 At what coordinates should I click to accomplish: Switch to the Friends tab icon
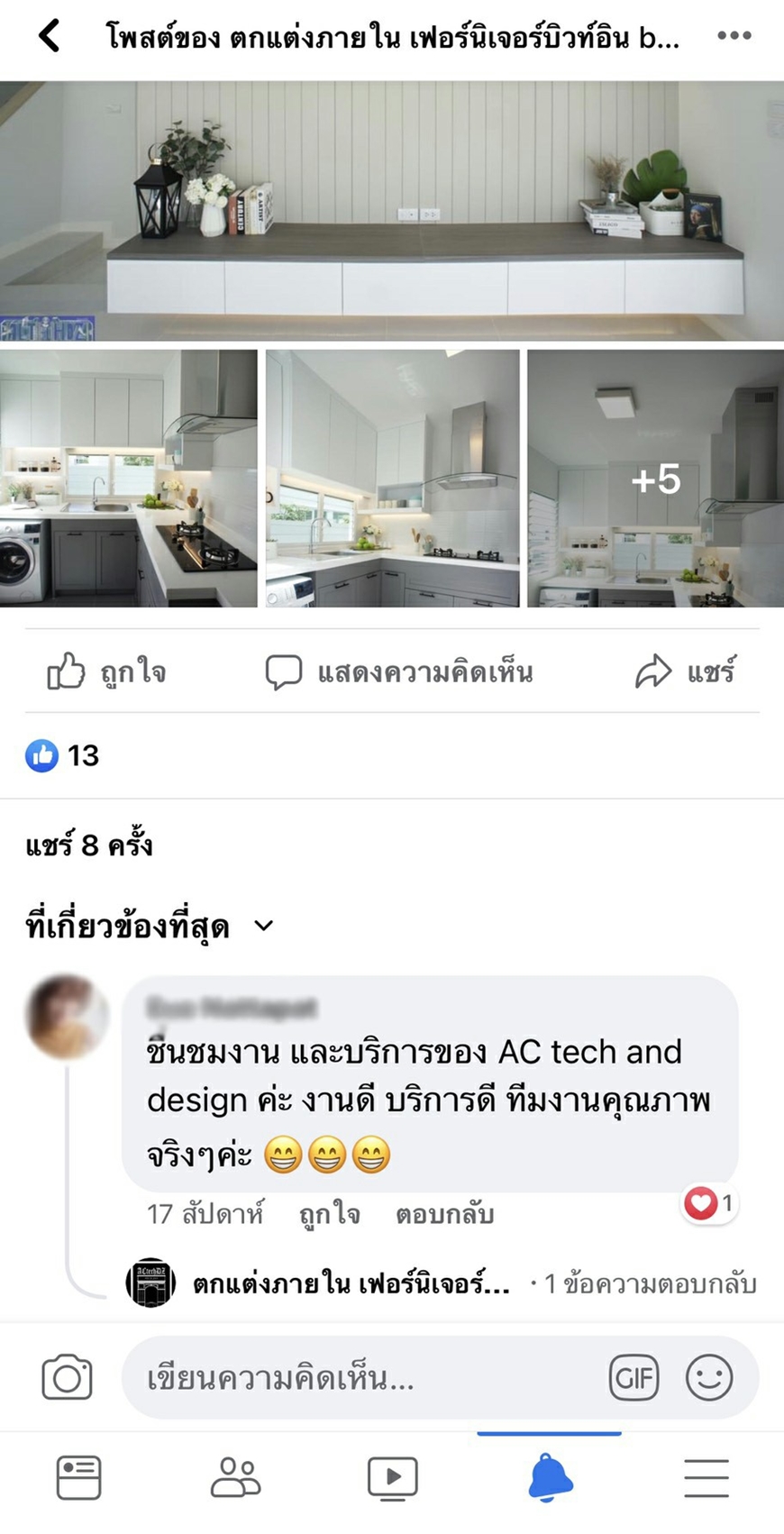[x=235, y=1478]
